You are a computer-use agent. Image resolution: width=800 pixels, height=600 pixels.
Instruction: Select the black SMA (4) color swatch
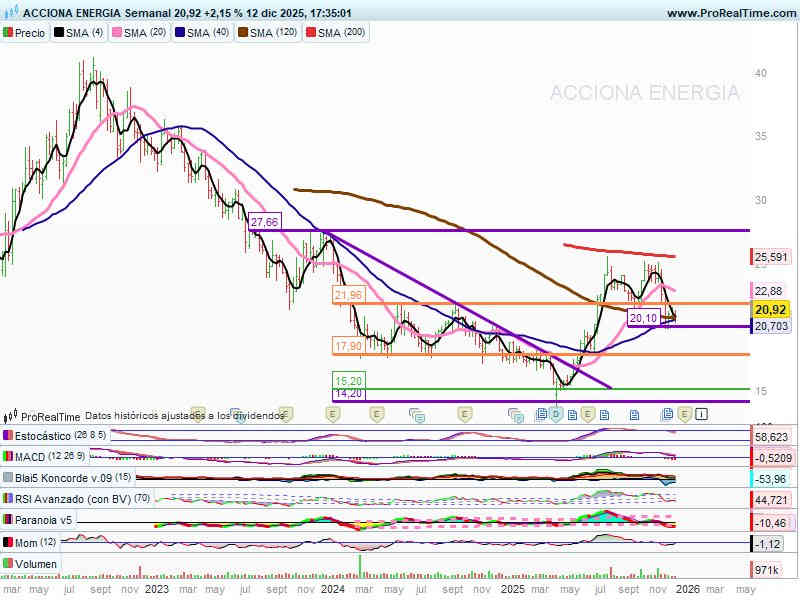pyautogui.click(x=59, y=33)
